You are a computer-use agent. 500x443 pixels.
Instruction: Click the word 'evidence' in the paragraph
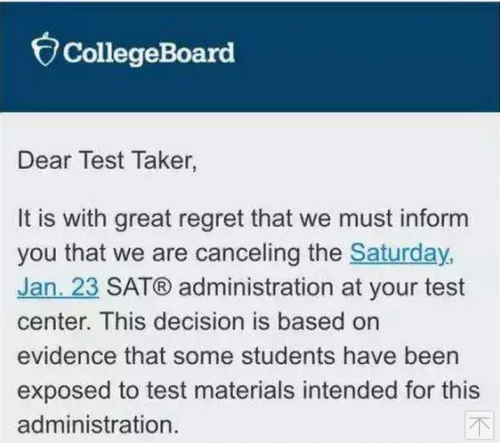point(67,356)
